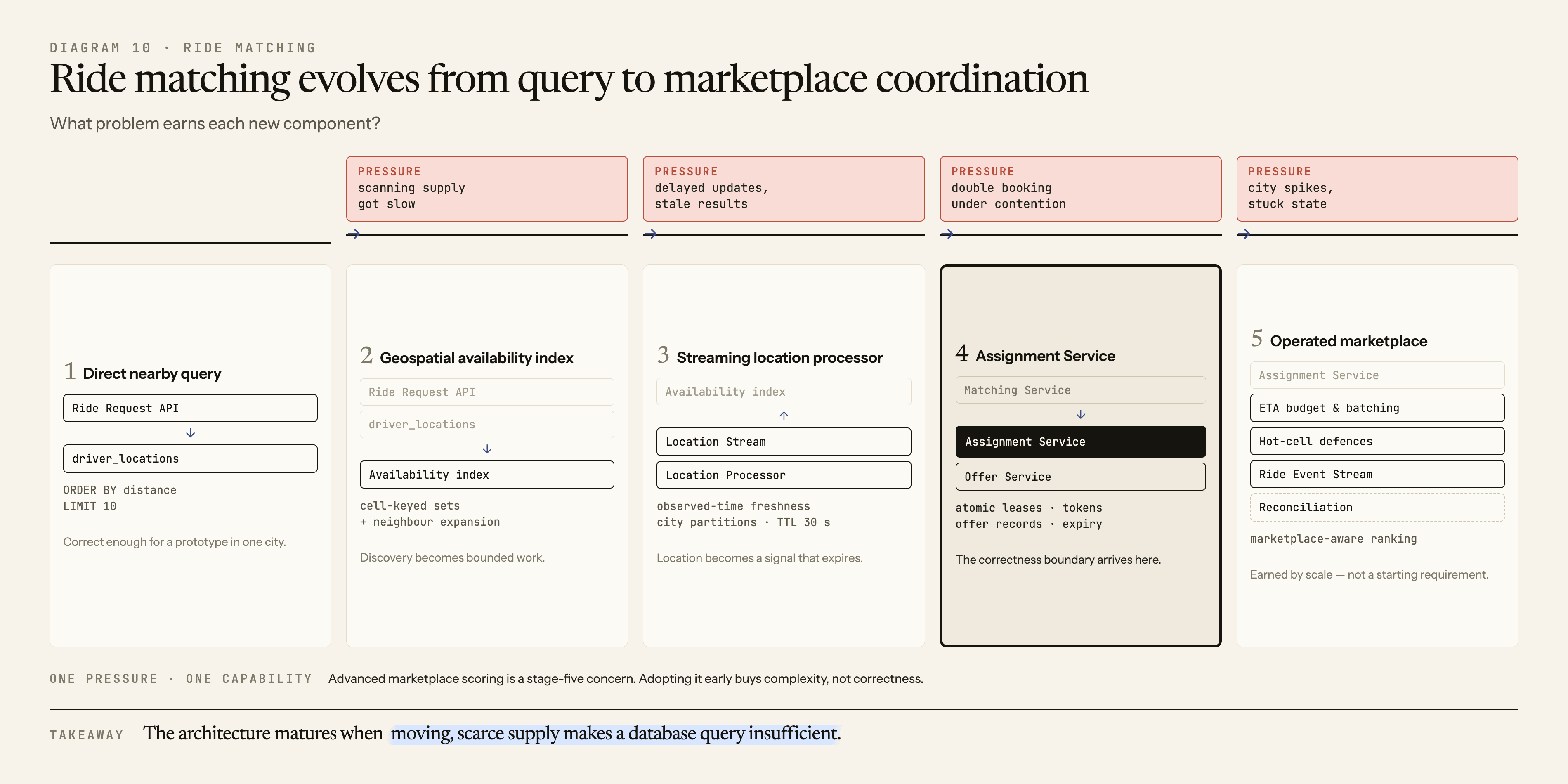Click the 'Offer Service' box
This screenshot has width=1568, height=784.
point(1080,477)
